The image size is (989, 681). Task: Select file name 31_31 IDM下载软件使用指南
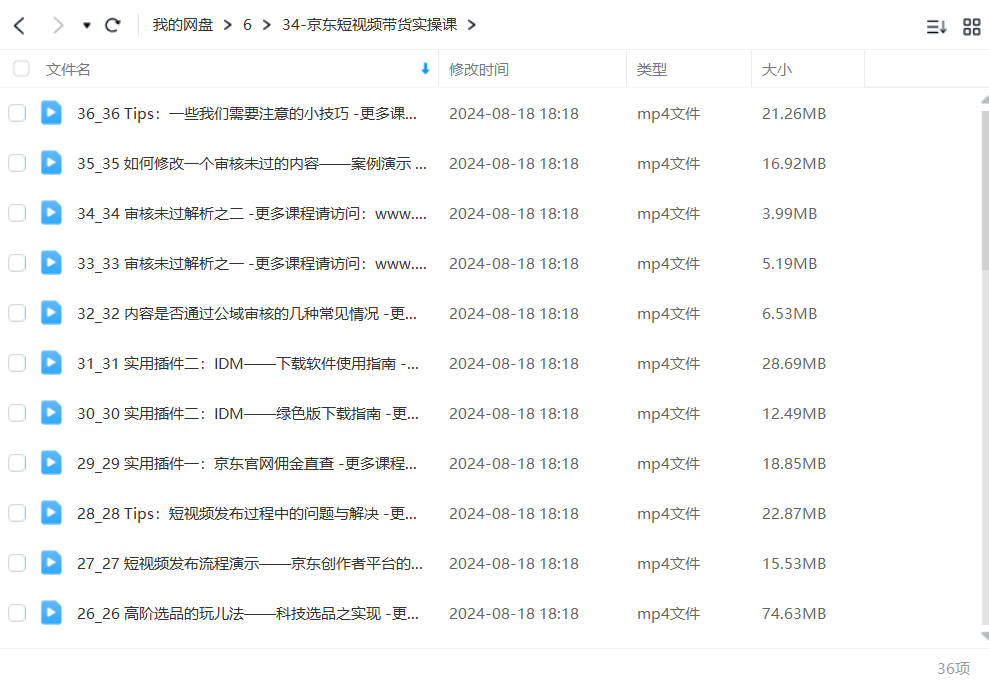(x=248, y=363)
